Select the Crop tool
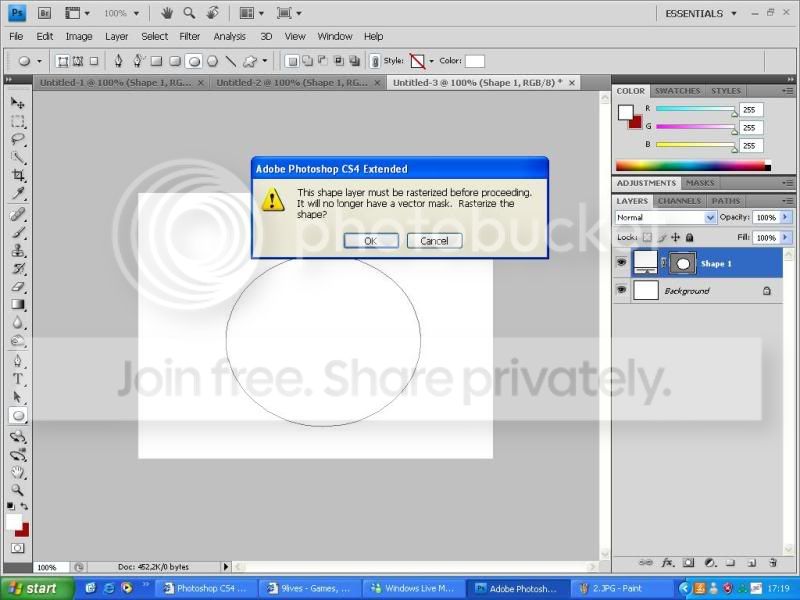This screenshot has height=600, width=800. pos(18,176)
